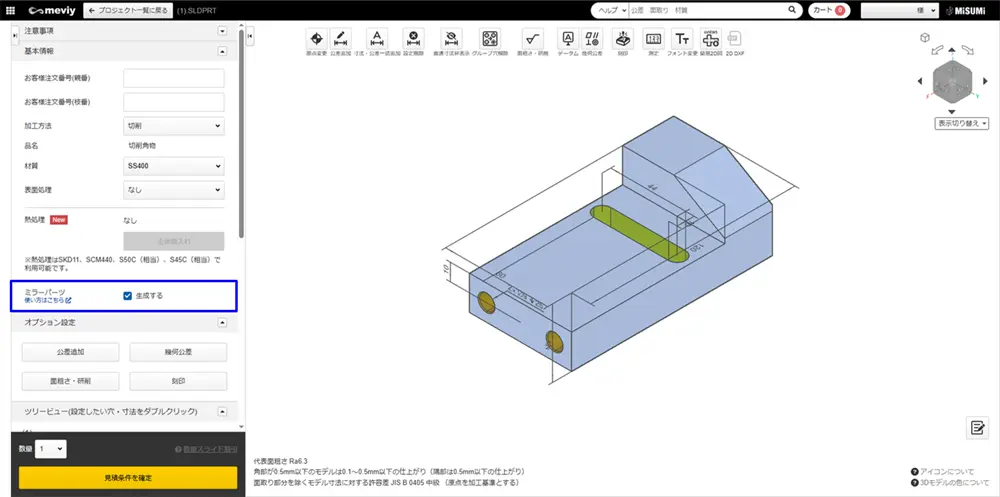Open the 測定 measurement tool
The image size is (1000, 497).
pyautogui.click(x=652, y=39)
